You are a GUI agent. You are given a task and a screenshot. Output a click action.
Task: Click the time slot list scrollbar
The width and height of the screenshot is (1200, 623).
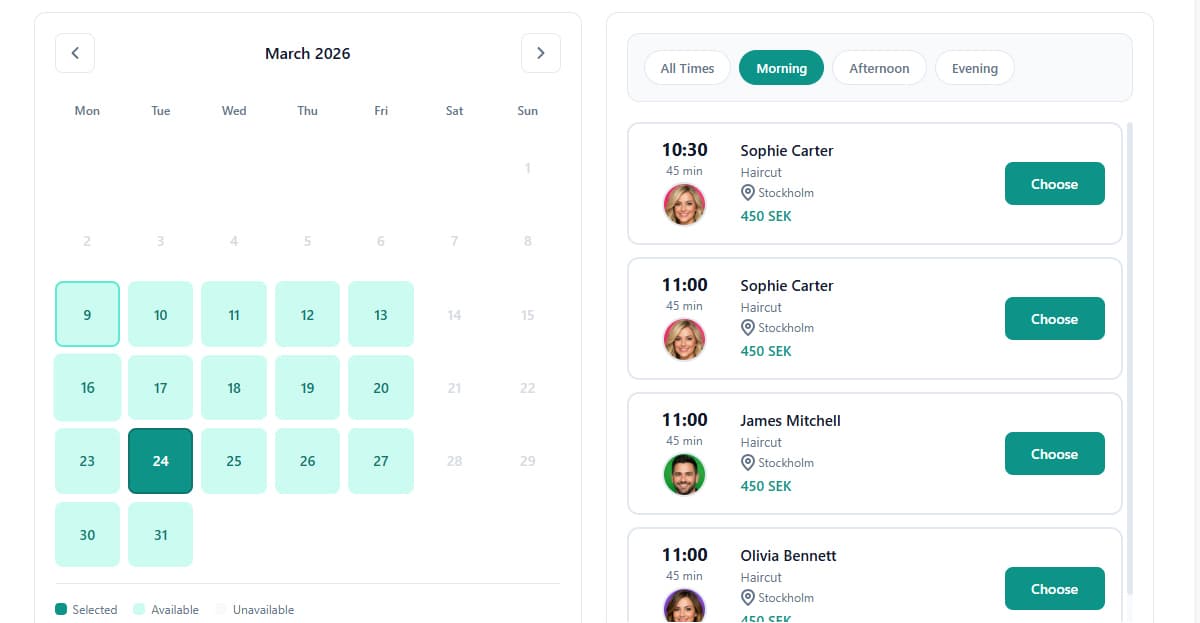[x=1130, y=358]
